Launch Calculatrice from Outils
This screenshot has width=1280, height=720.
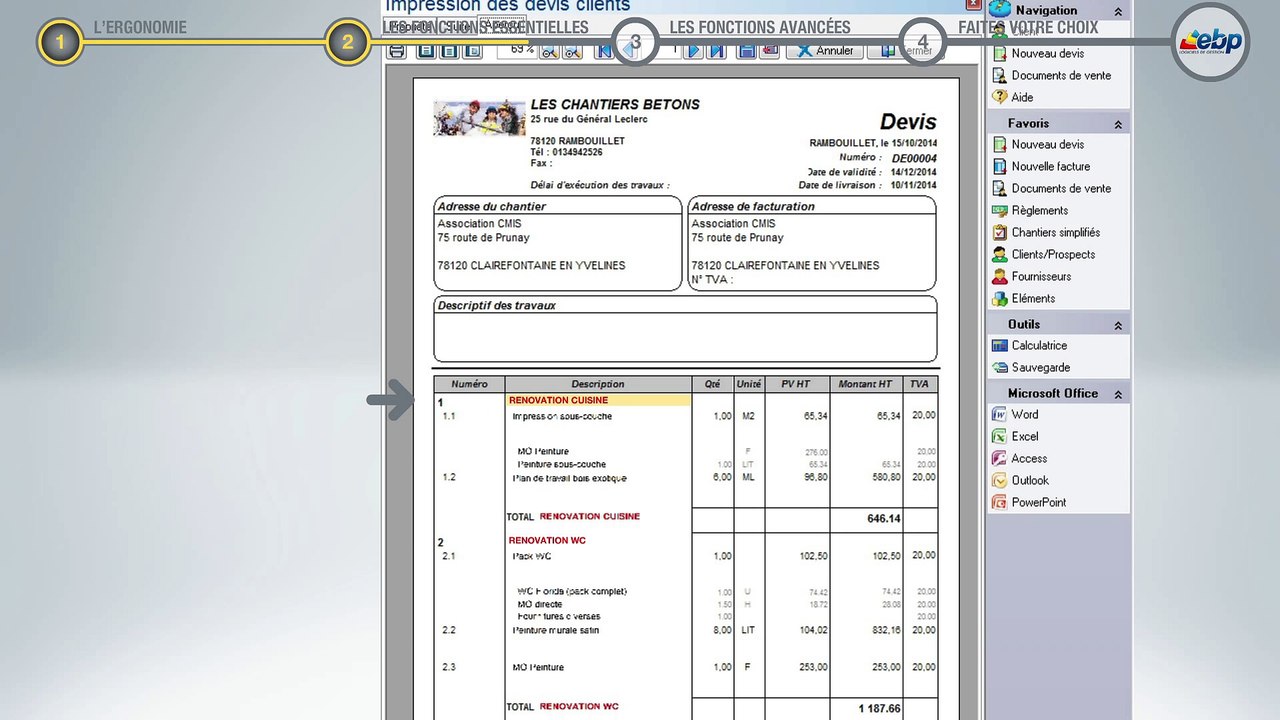(x=1039, y=345)
